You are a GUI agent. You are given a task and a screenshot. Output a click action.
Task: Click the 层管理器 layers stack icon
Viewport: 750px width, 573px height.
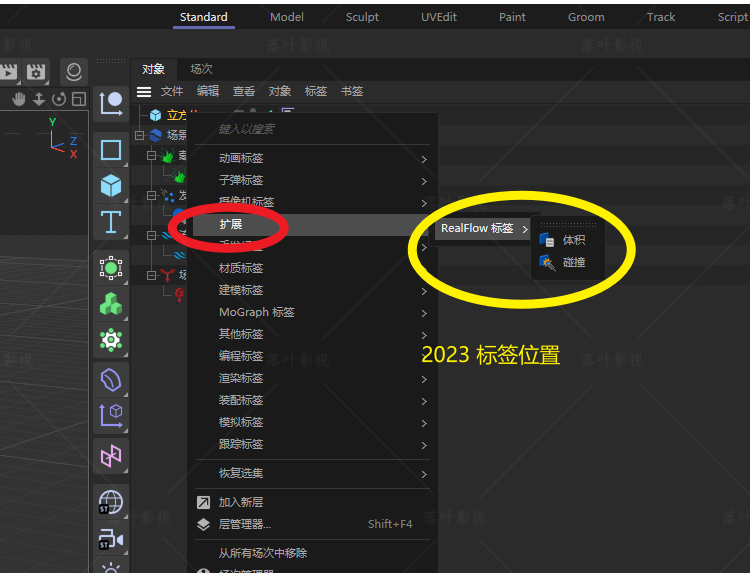tap(203, 524)
